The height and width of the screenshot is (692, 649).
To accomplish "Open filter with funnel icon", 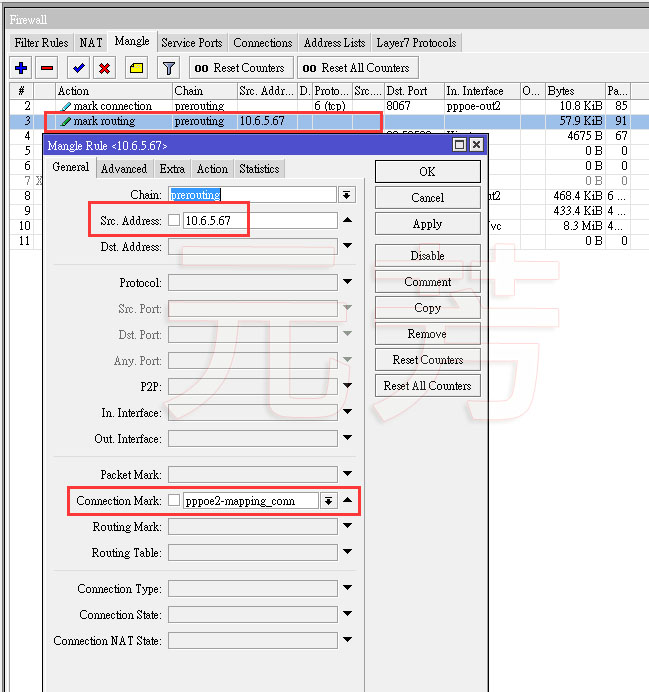I will [x=169, y=68].
